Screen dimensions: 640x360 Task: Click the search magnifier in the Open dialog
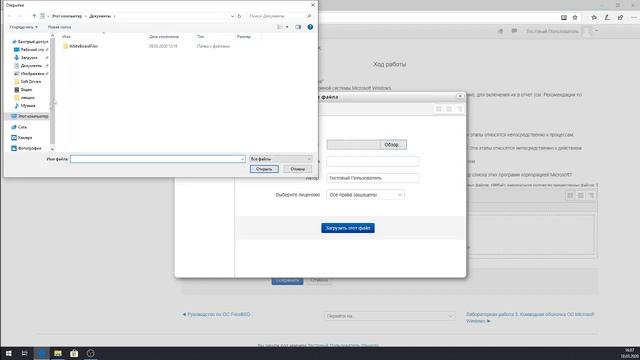coord(309,16)
